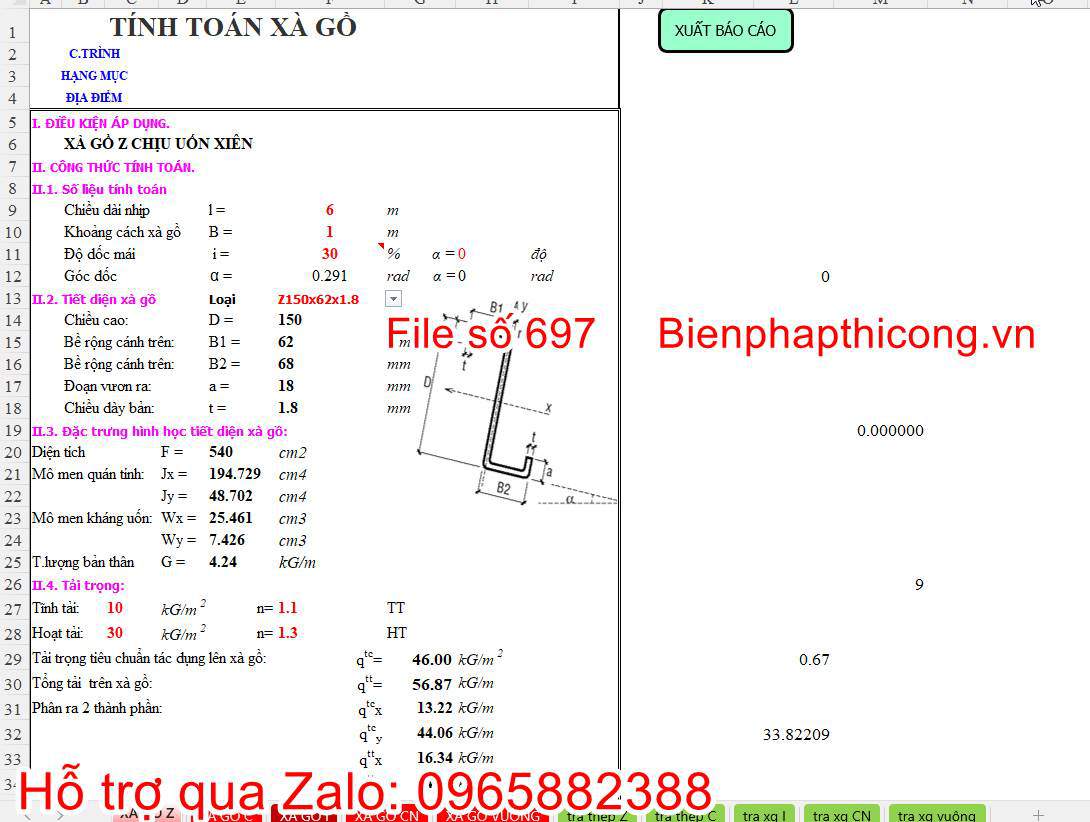Screen dimensions: 1090x822
Task: Click the XUẤT BÁO CÁO button
Action: pos(725,30)
